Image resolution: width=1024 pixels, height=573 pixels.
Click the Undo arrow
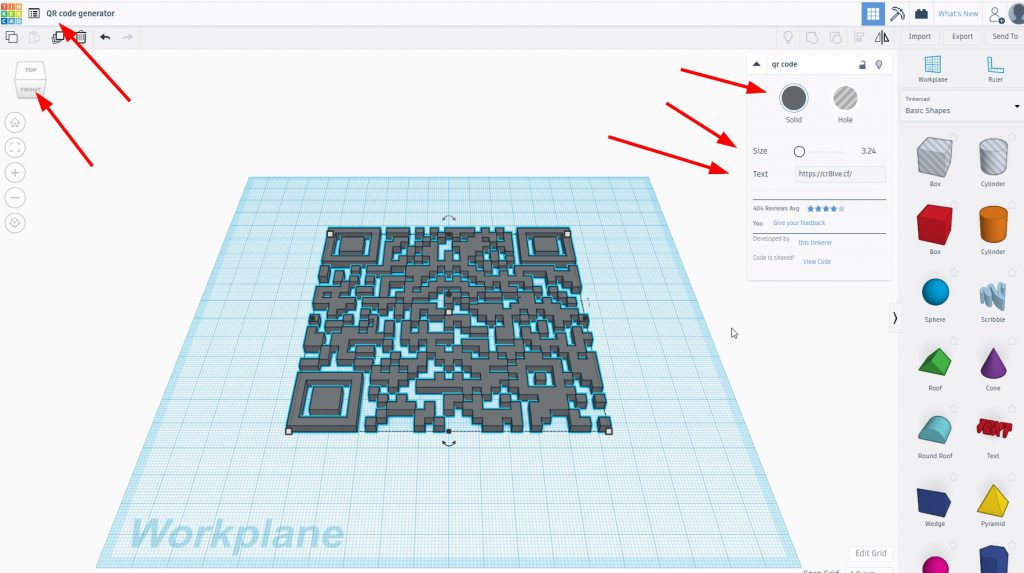(104, 37)
